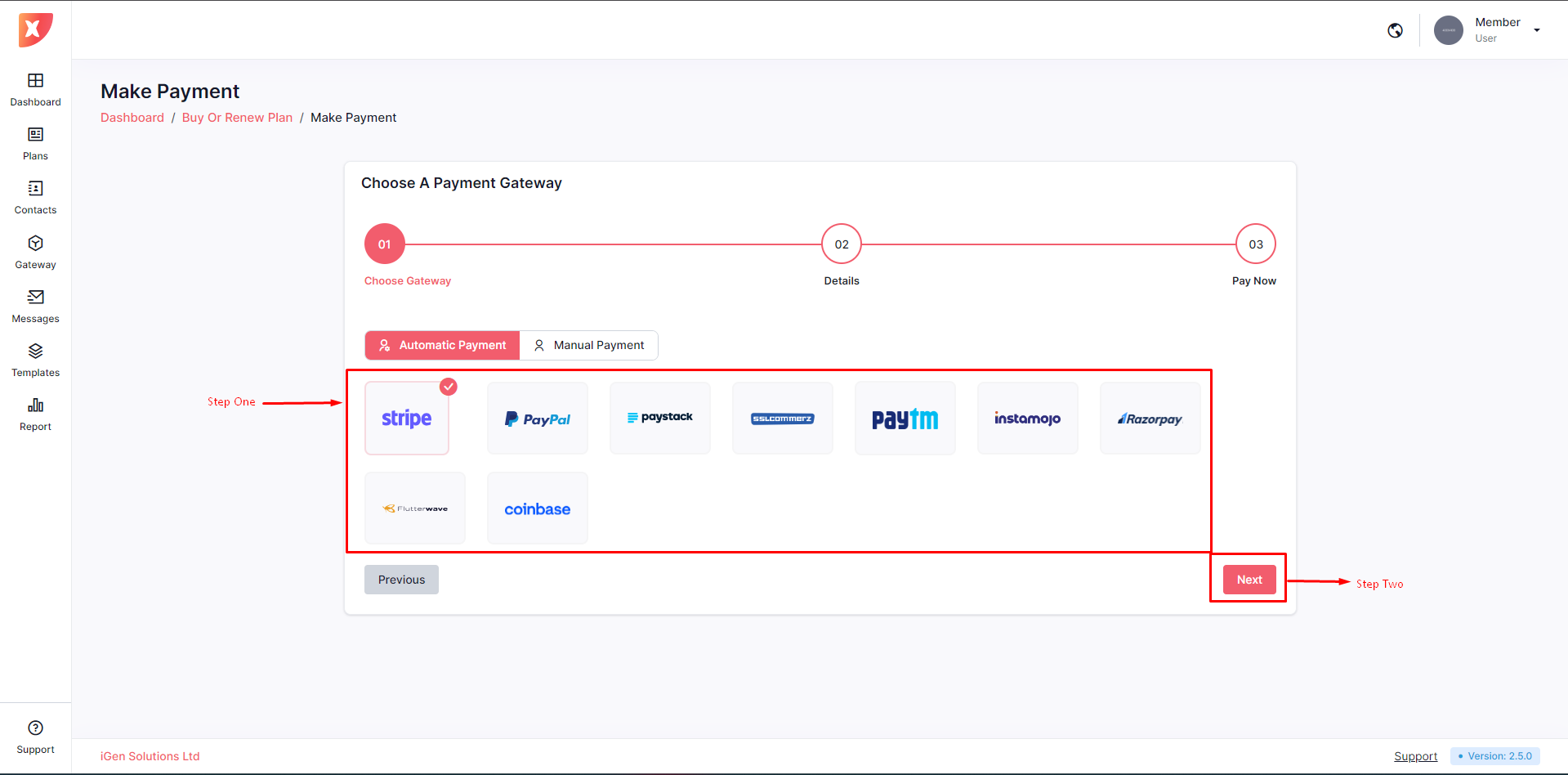The width and height of the screenshot is (1568, 775).
Task: Open the Contacts sidebar item
Action: pyautogui.click(x=35, y=197)
